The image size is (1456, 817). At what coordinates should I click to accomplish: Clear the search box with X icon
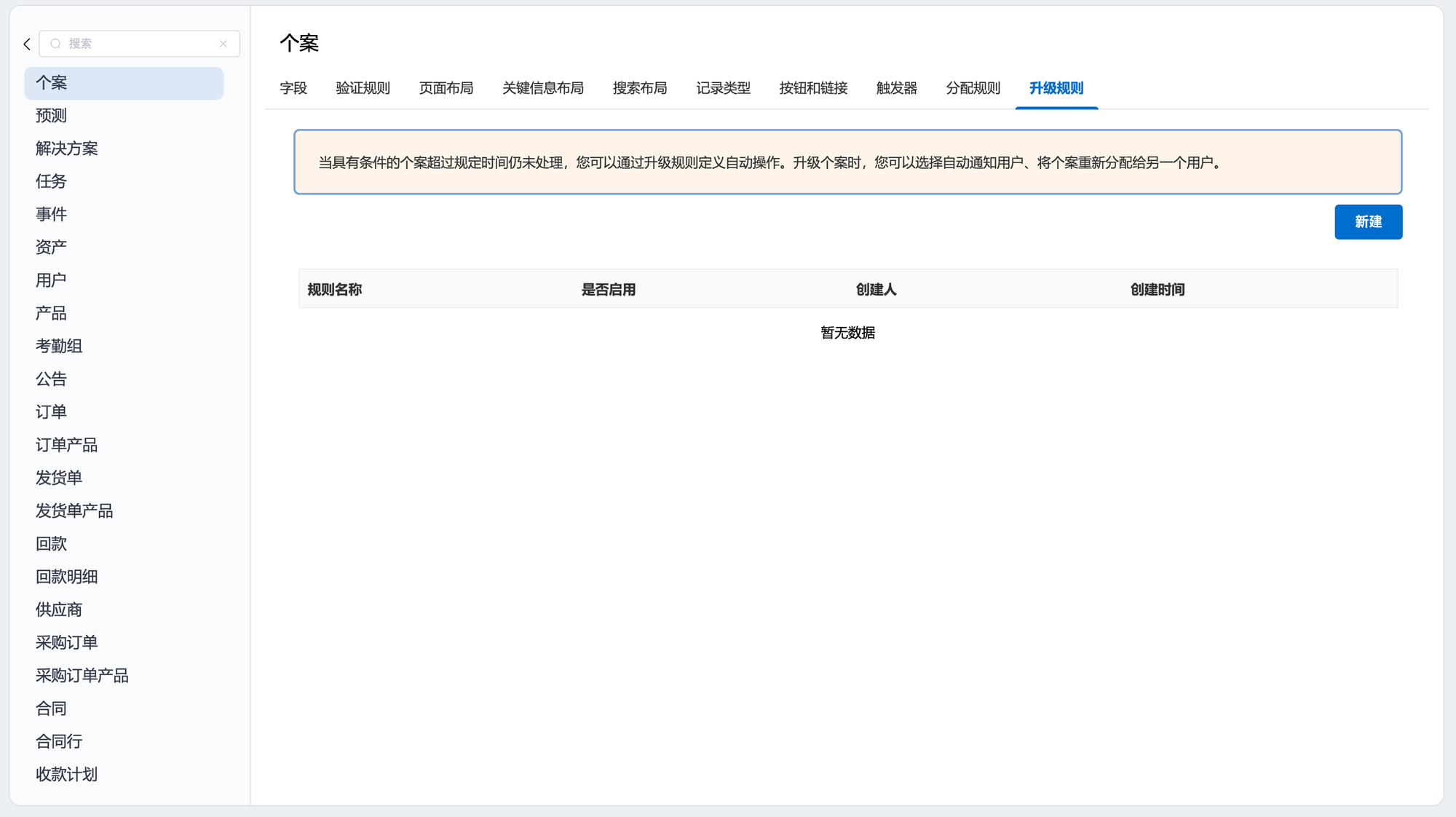point(223,44)
